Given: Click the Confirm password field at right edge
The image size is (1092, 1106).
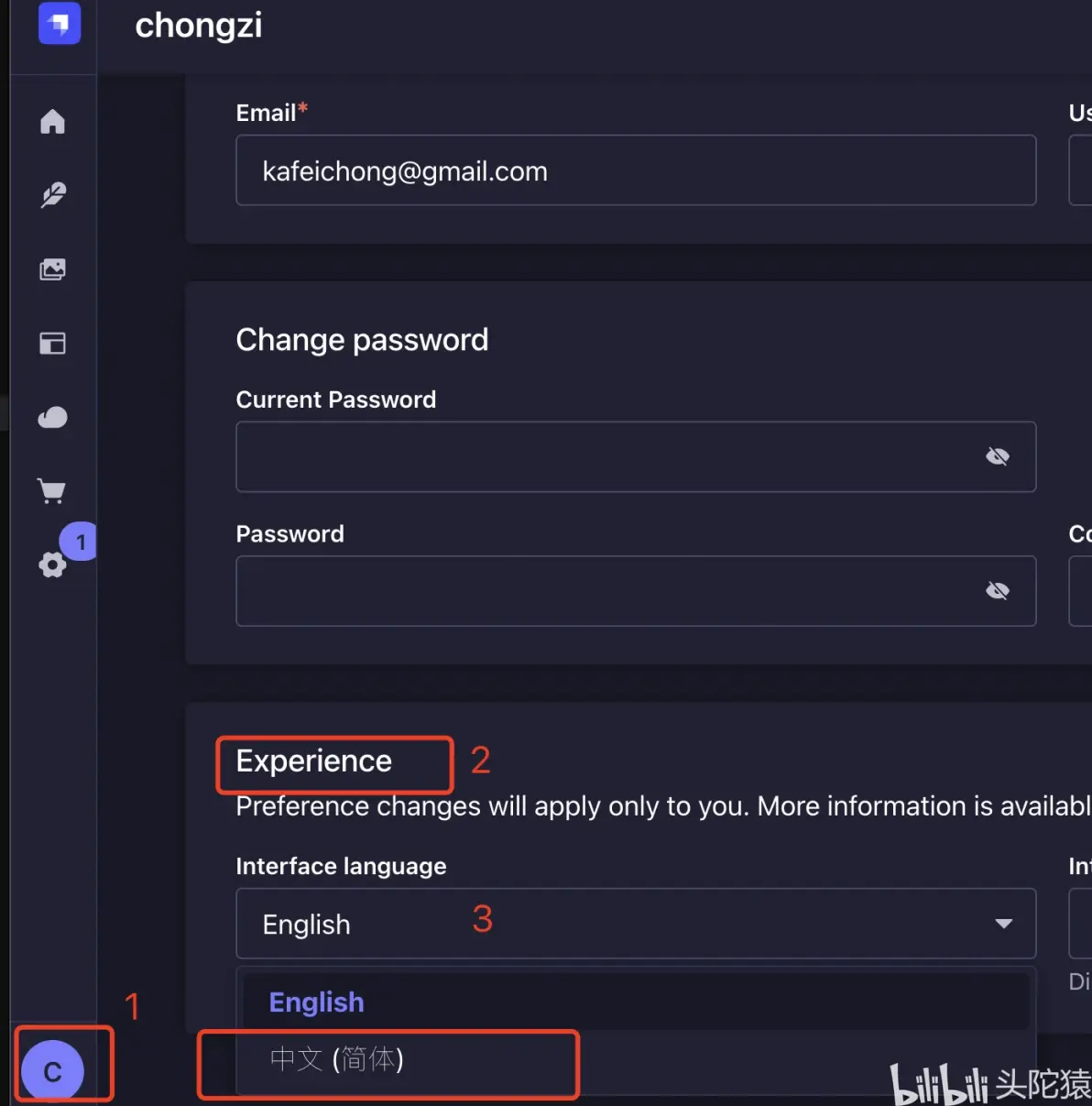Looking at the screenshot, I should point(1081,591).
